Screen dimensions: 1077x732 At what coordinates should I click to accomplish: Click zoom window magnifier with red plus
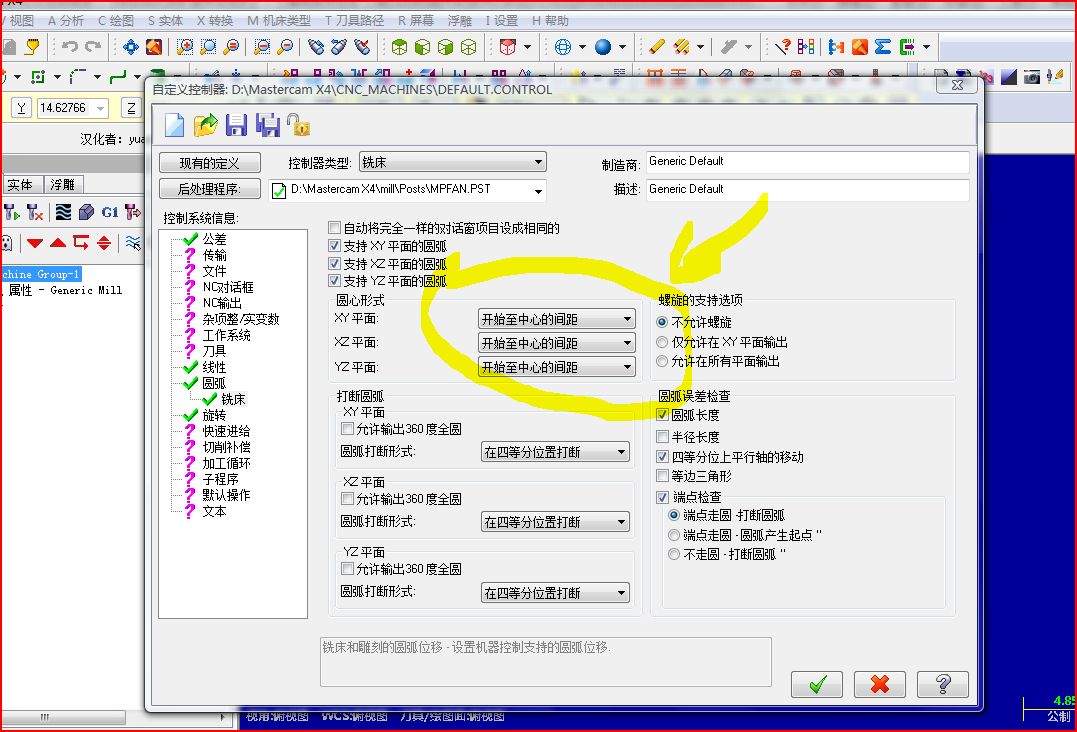click(x=185, y=47)
